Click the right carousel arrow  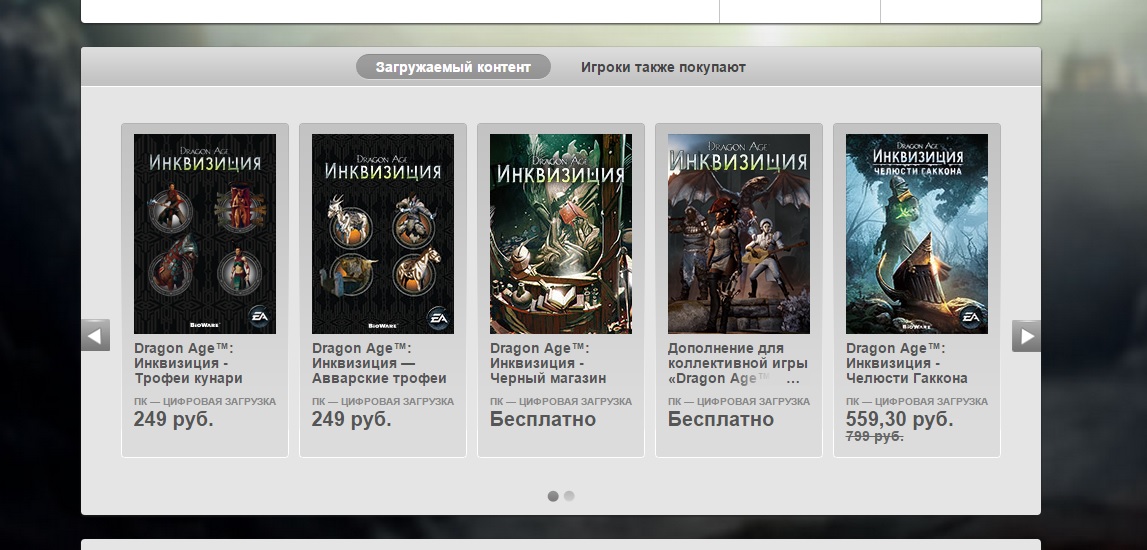(x=1026, y=336)
